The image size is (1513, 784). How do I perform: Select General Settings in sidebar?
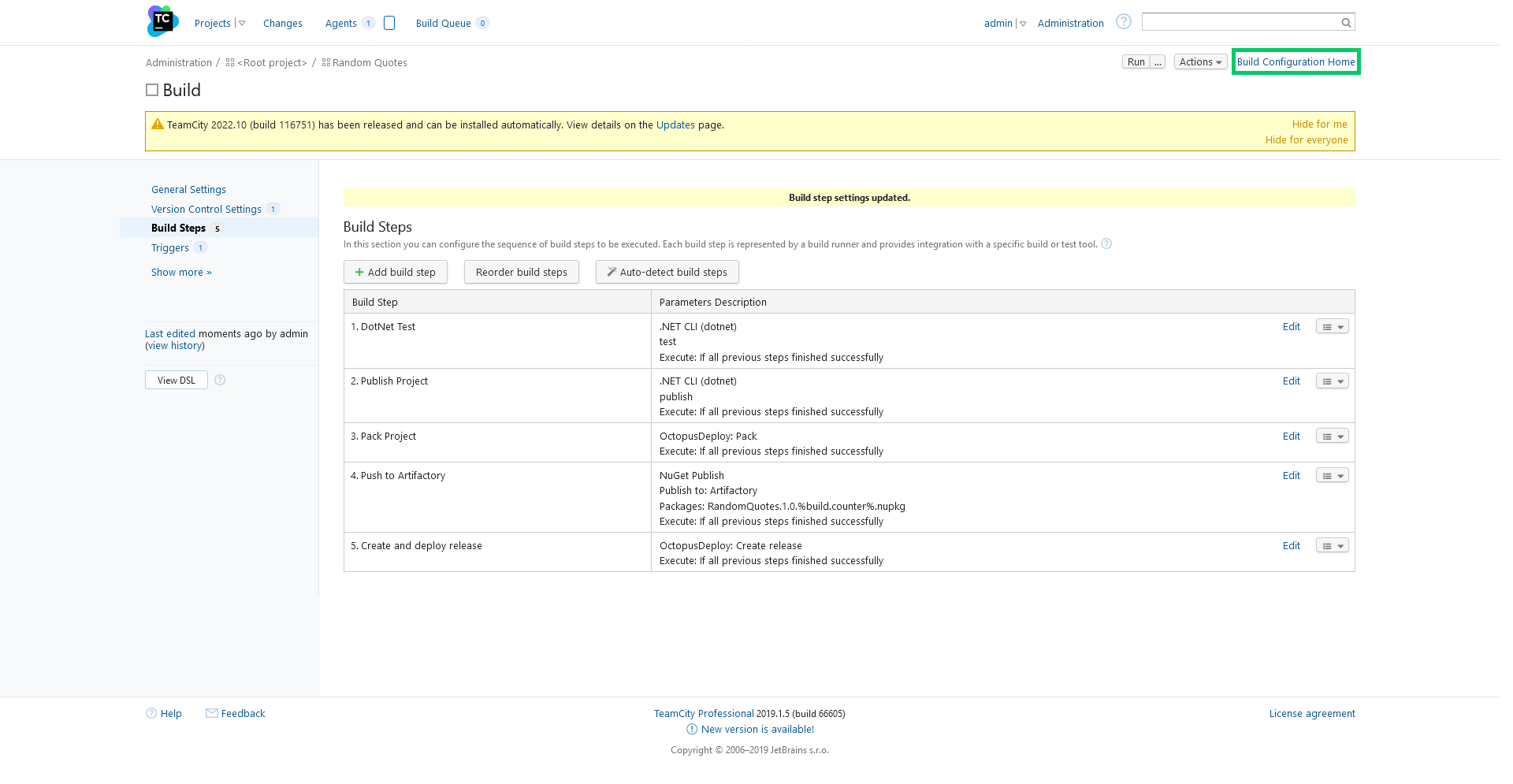click(188, 190)
